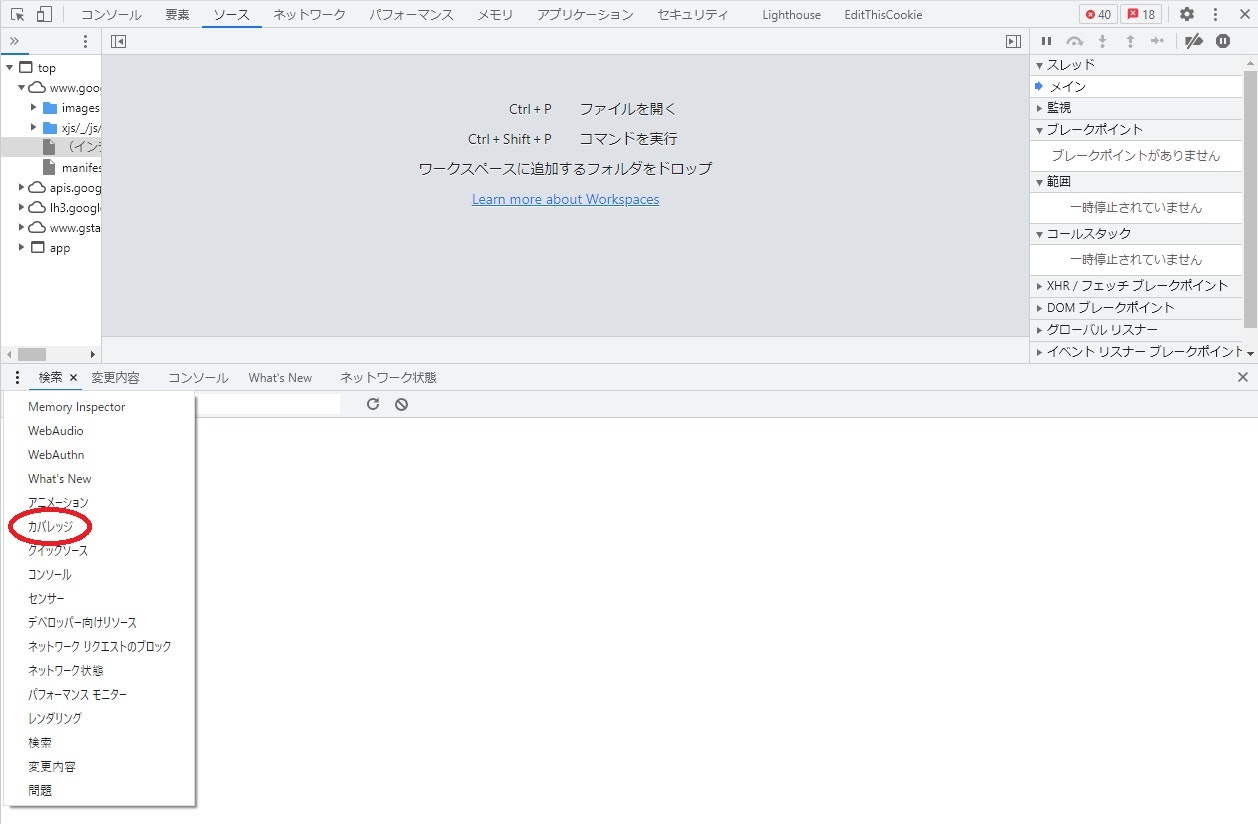This screenshot has height=824, width=1258.
Task: Collapse the www.goo domain tree node
Action: [x=22, y=88]
